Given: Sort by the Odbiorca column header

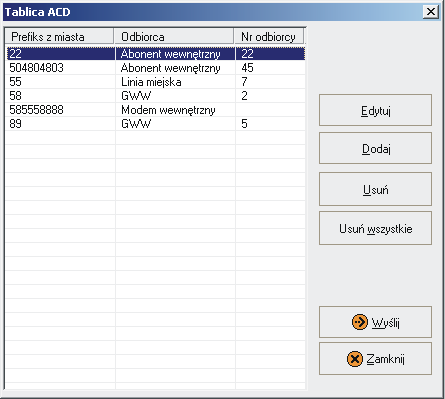Looking at the screenshot, I should pos(174,36).
